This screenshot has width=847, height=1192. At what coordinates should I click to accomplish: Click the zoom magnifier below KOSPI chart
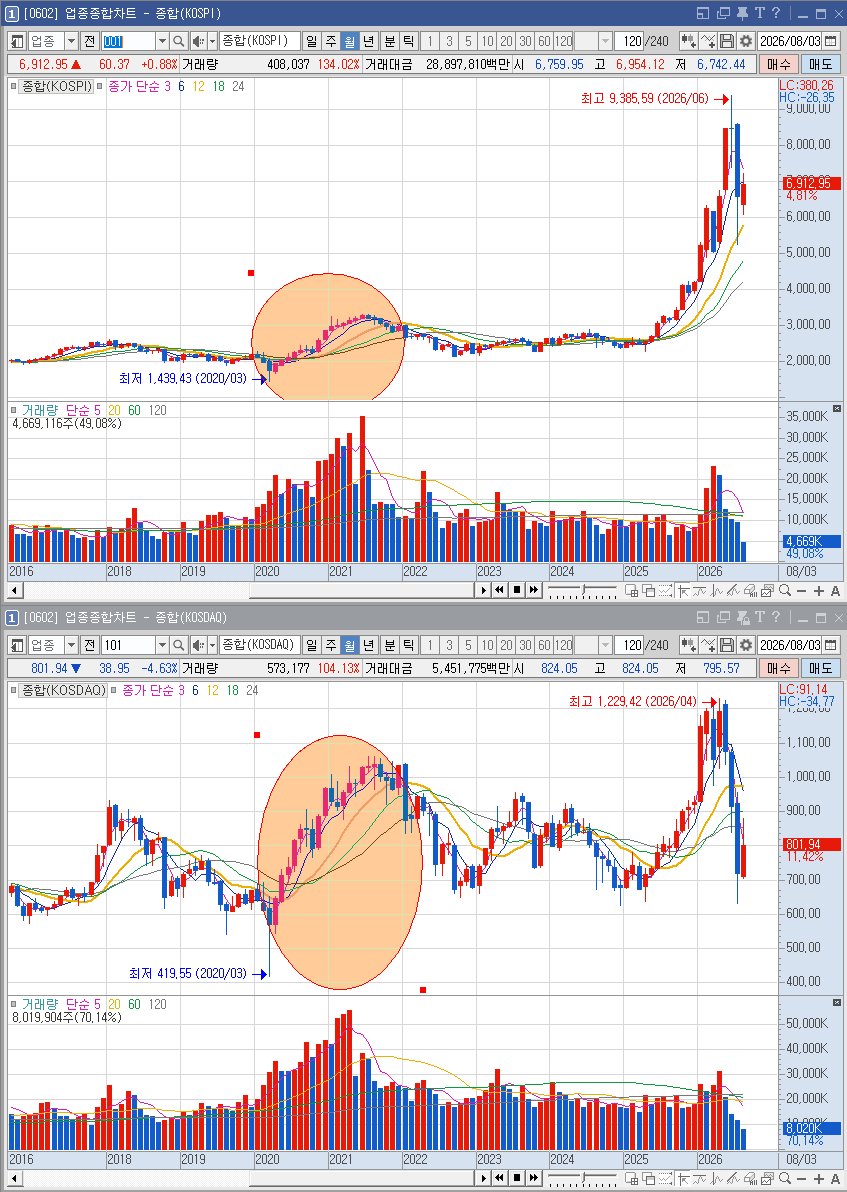[785, 591]
